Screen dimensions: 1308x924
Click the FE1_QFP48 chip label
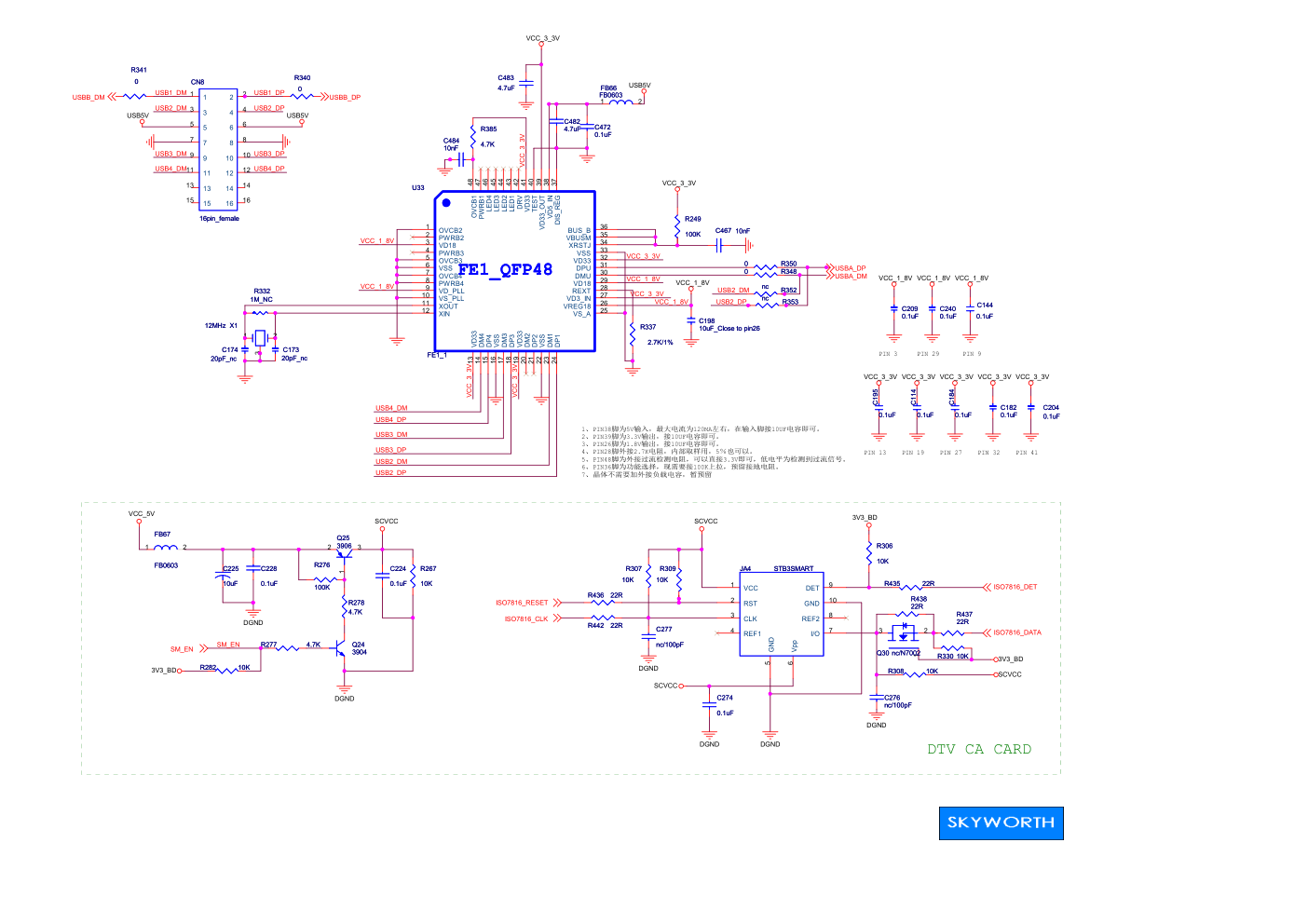[505, 270]
